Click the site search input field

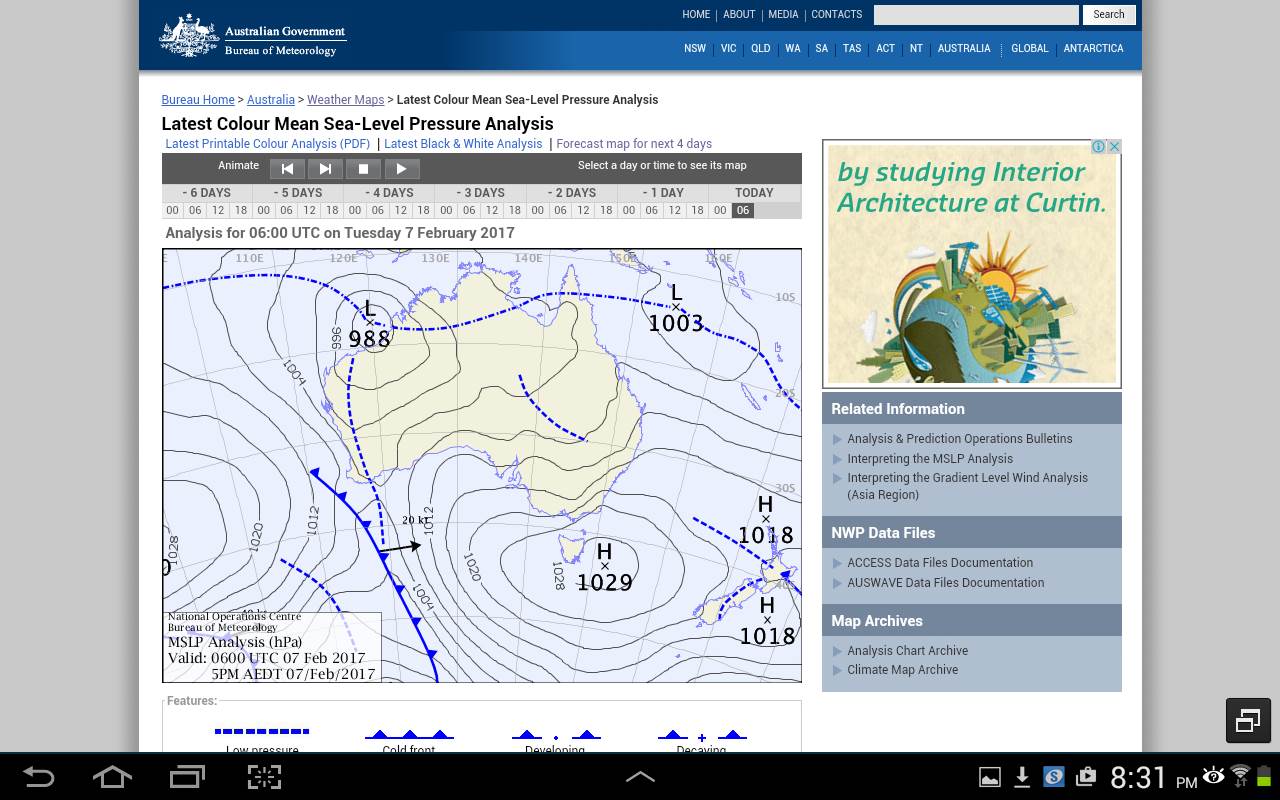[x=975, y=14]
